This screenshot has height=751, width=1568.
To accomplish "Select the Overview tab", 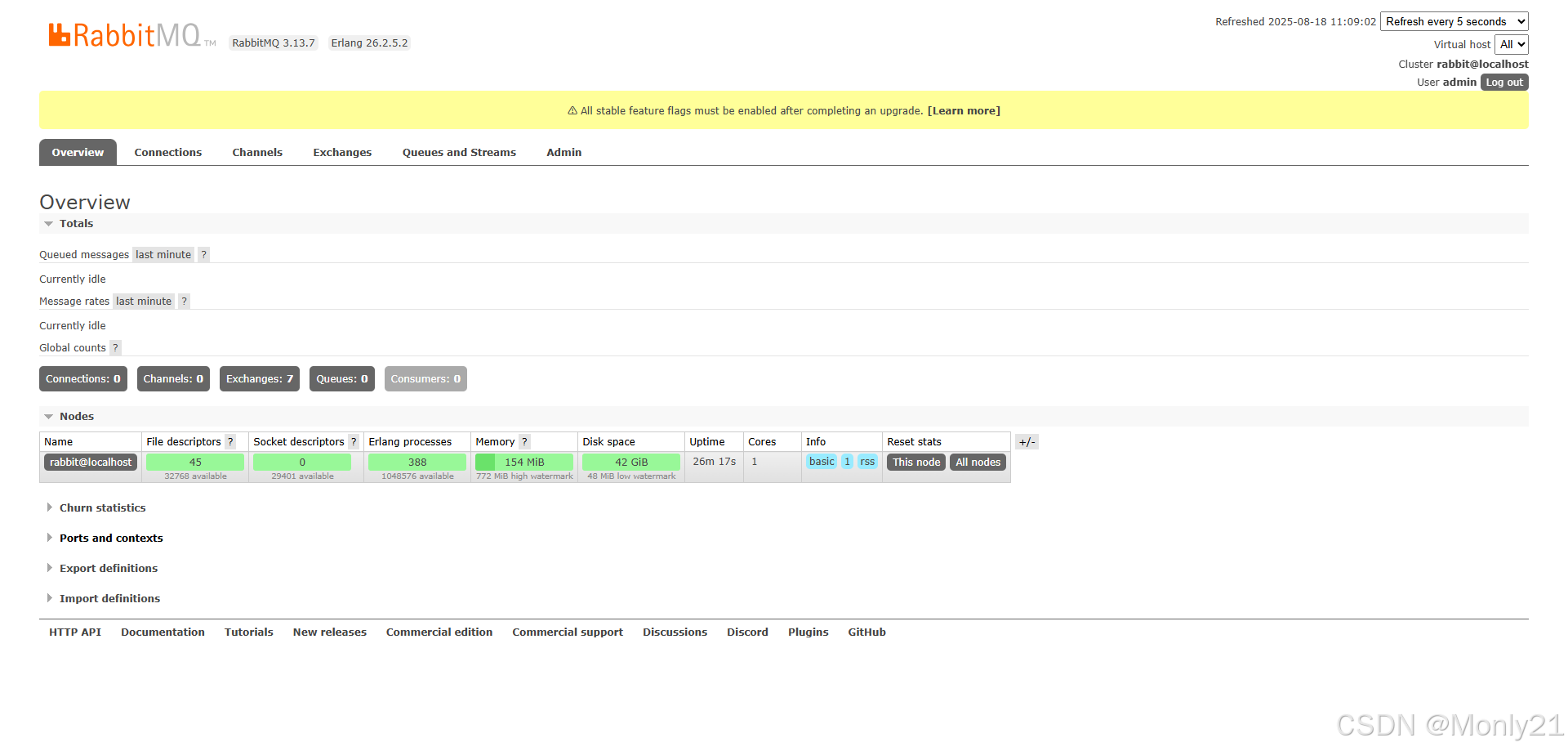I will 78,153.
